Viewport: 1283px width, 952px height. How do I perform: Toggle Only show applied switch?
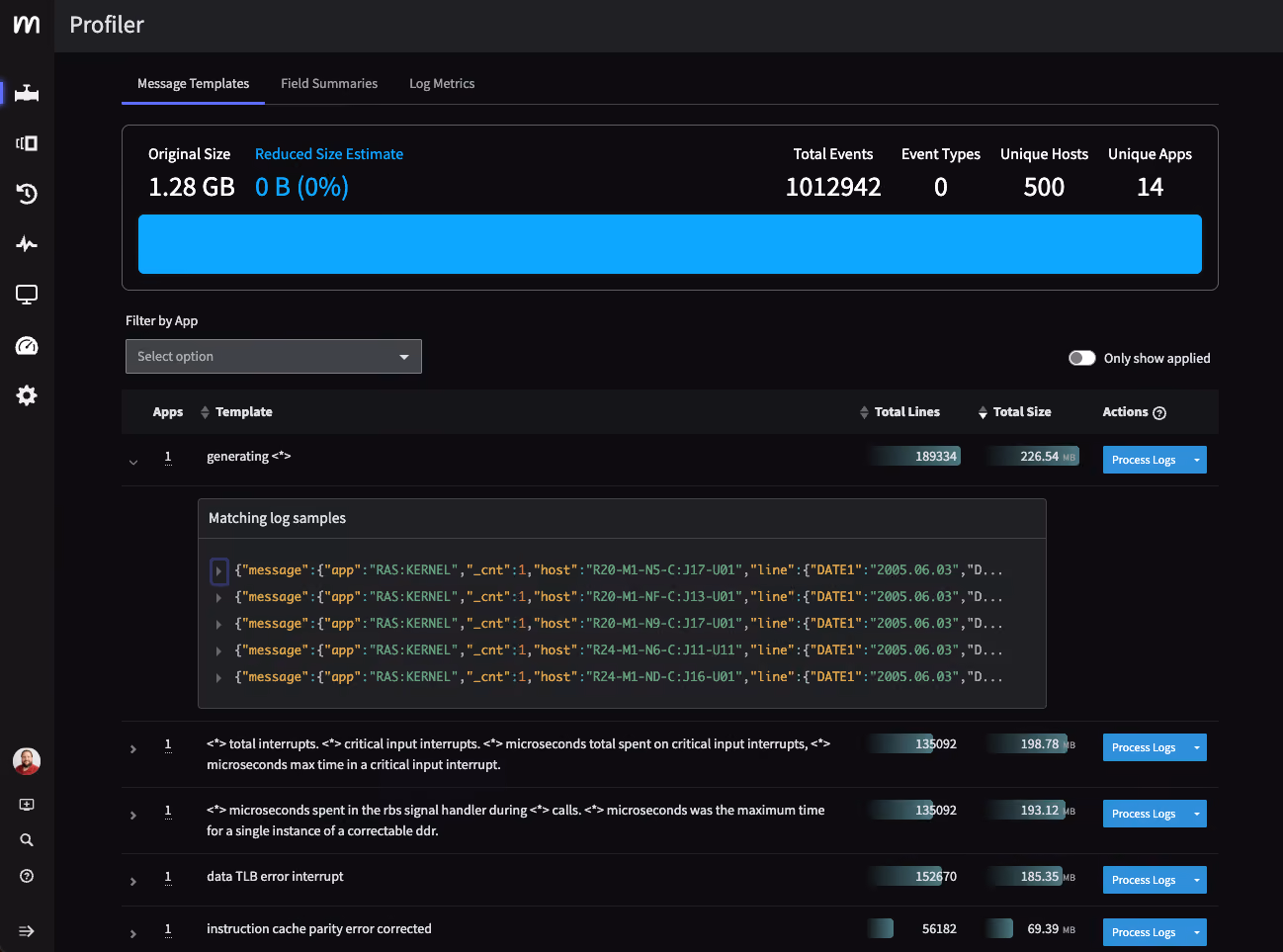[1082, 358]
